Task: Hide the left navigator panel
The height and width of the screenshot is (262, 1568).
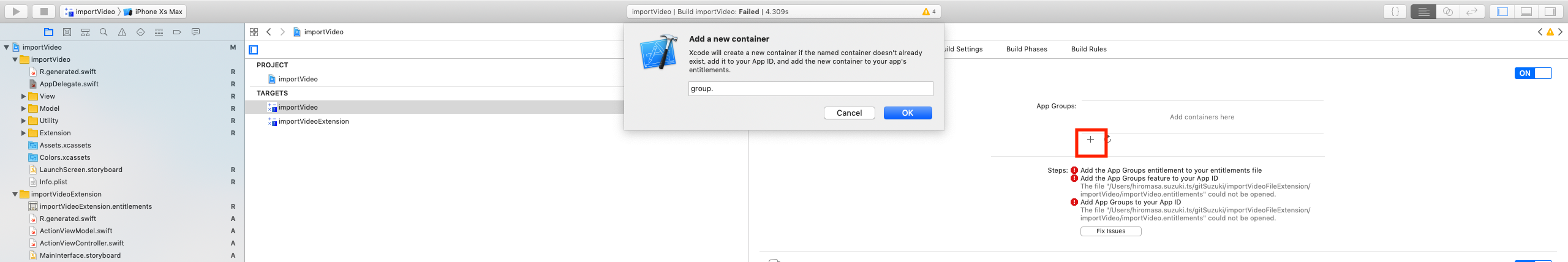Action: 1502,11
